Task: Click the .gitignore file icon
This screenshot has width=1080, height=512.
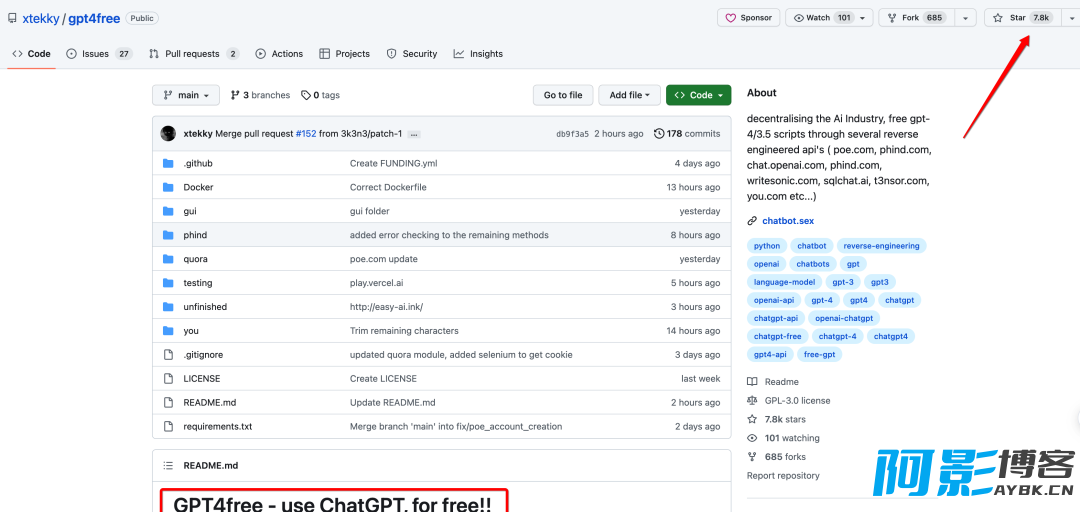Action: (x=168, y=355)
